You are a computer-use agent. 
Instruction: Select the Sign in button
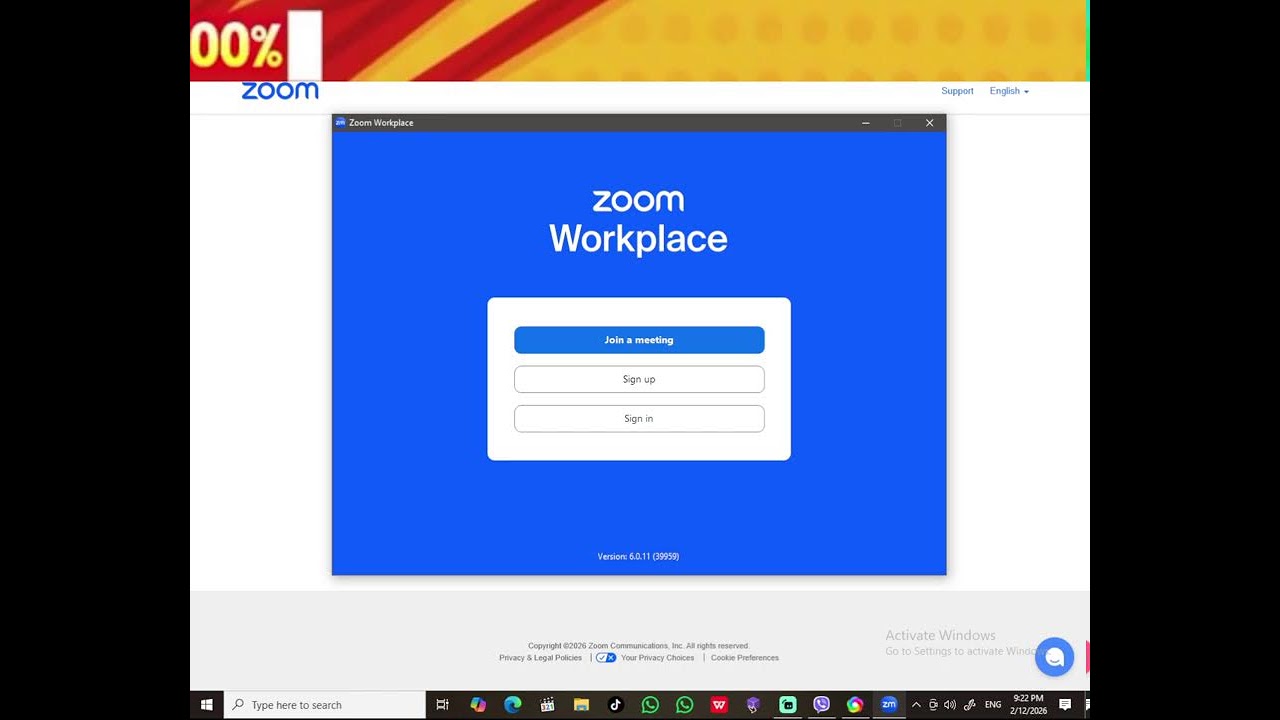(639, 418)
